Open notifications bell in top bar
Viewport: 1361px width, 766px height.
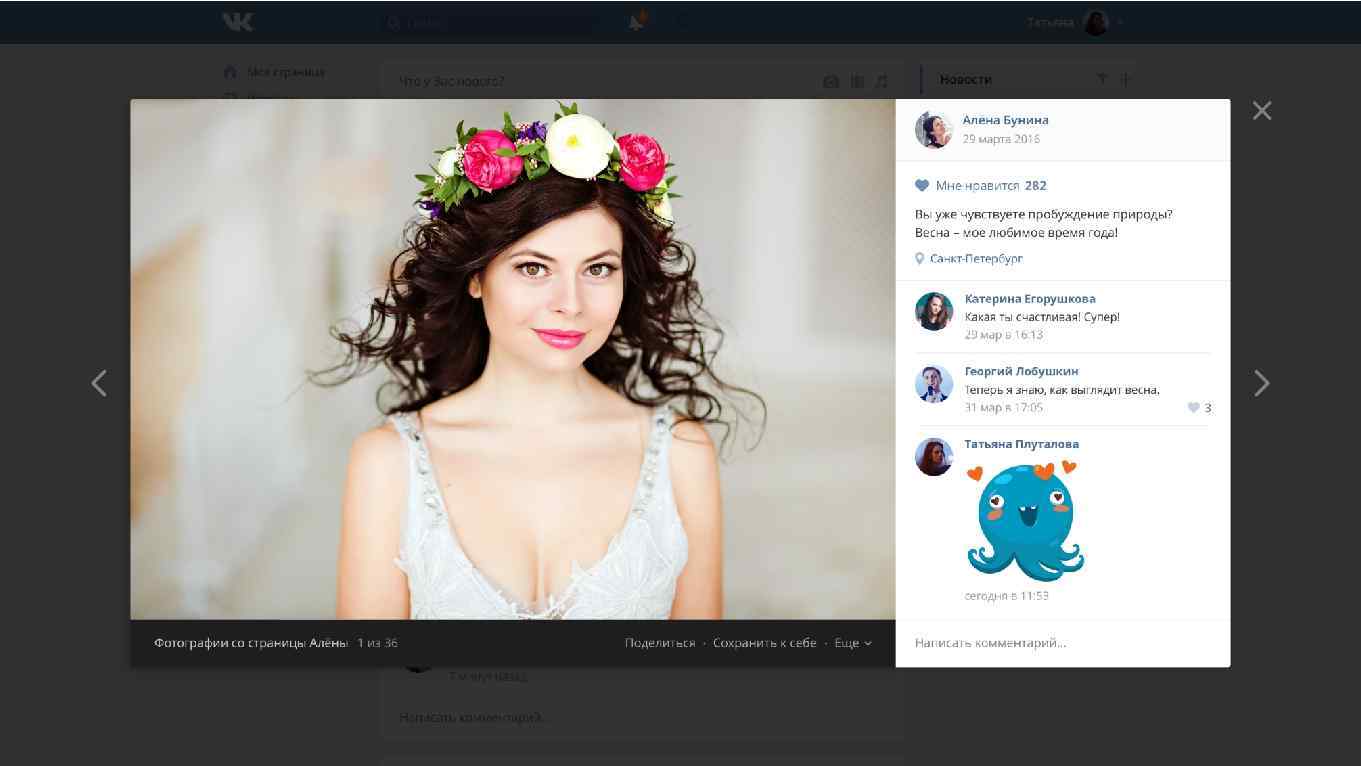(637, 22)
